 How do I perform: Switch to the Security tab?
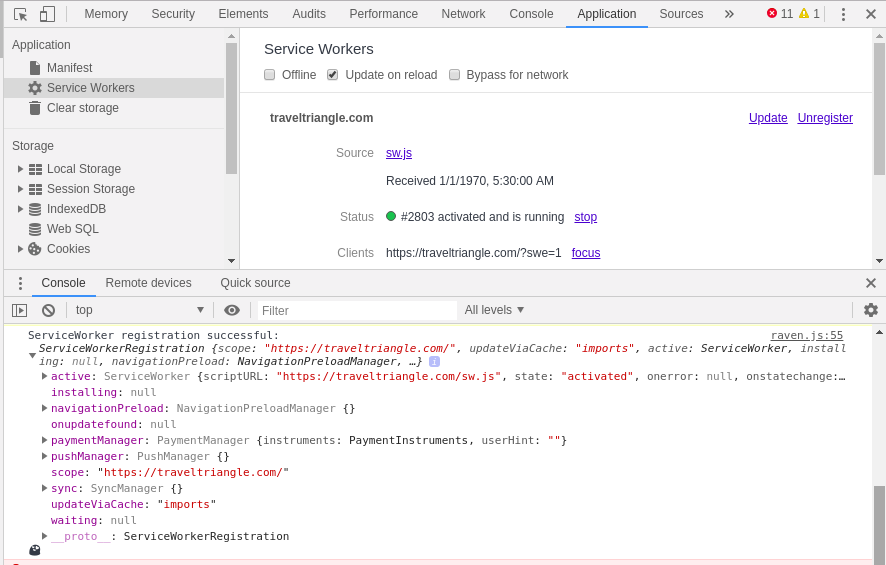click(x=173, y=14)
